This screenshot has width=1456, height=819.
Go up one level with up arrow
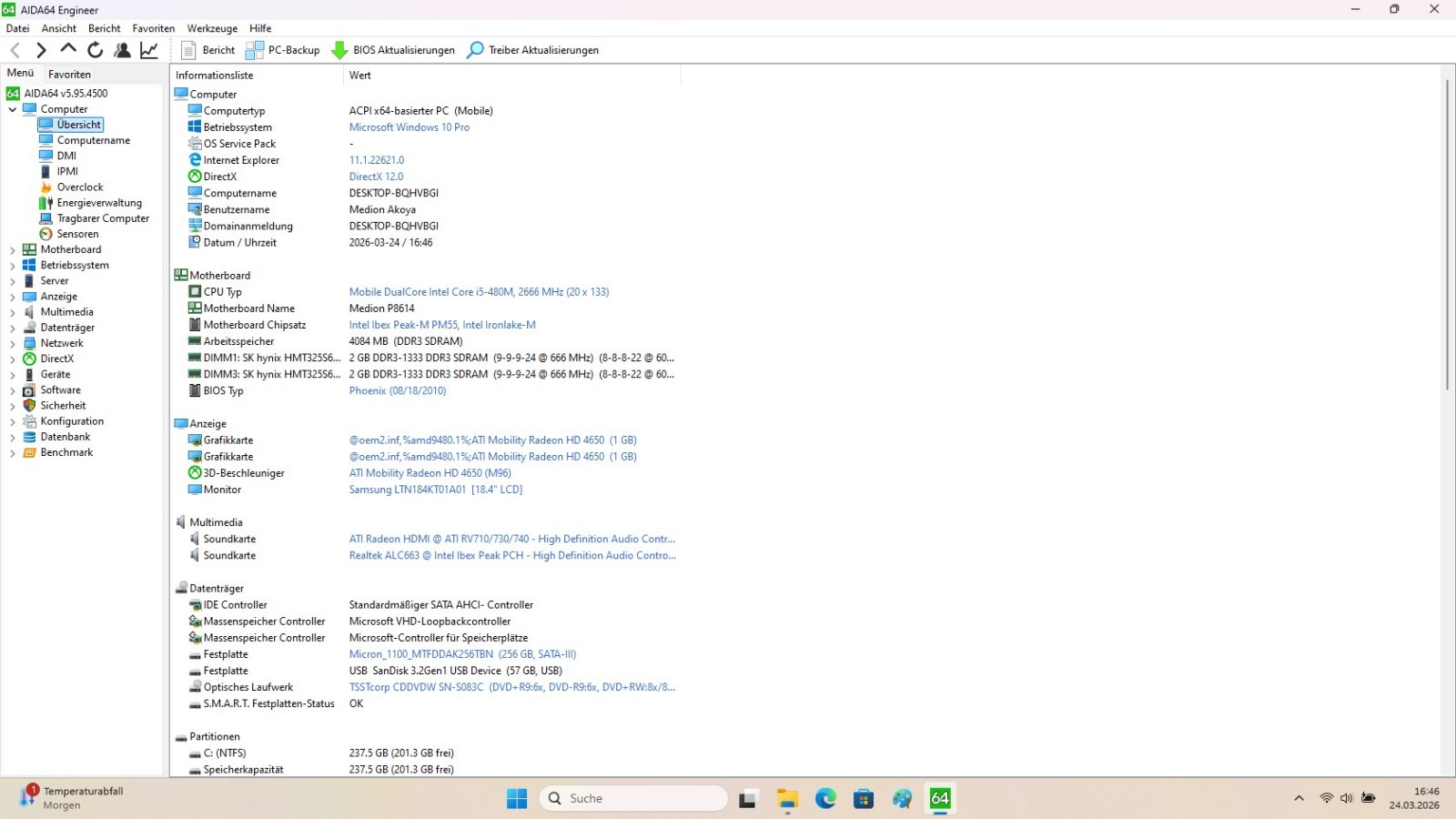pos(68,49)
